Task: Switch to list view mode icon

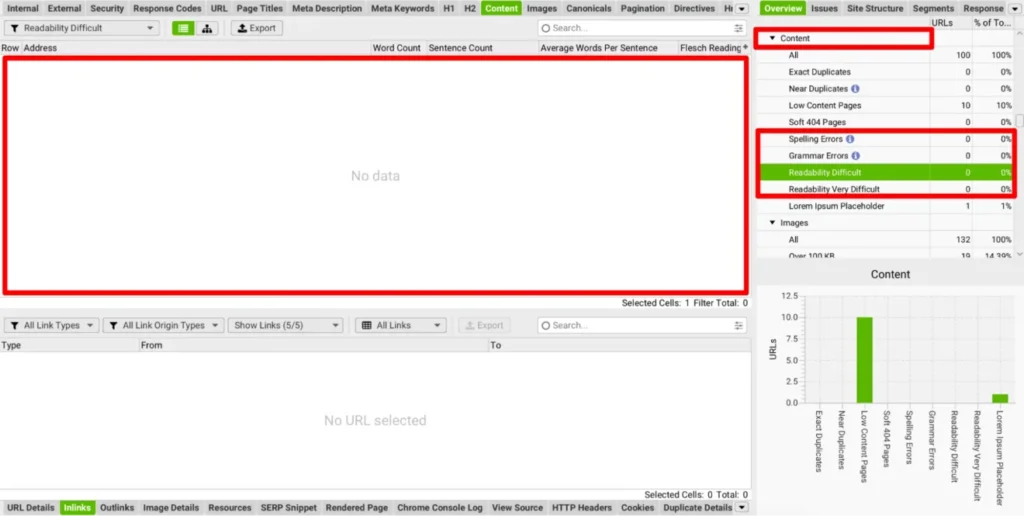Action: pos(183,28)
